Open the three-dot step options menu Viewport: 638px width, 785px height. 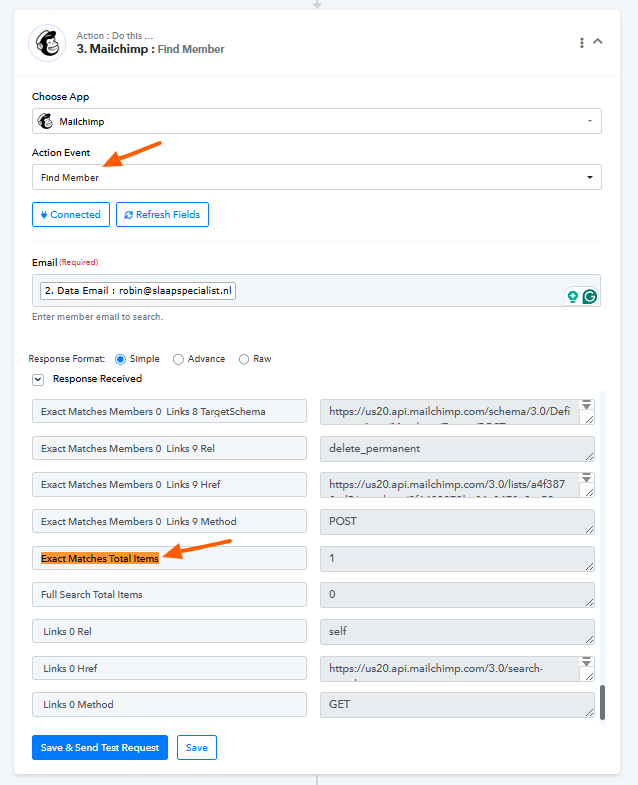[x=581, y=43]
